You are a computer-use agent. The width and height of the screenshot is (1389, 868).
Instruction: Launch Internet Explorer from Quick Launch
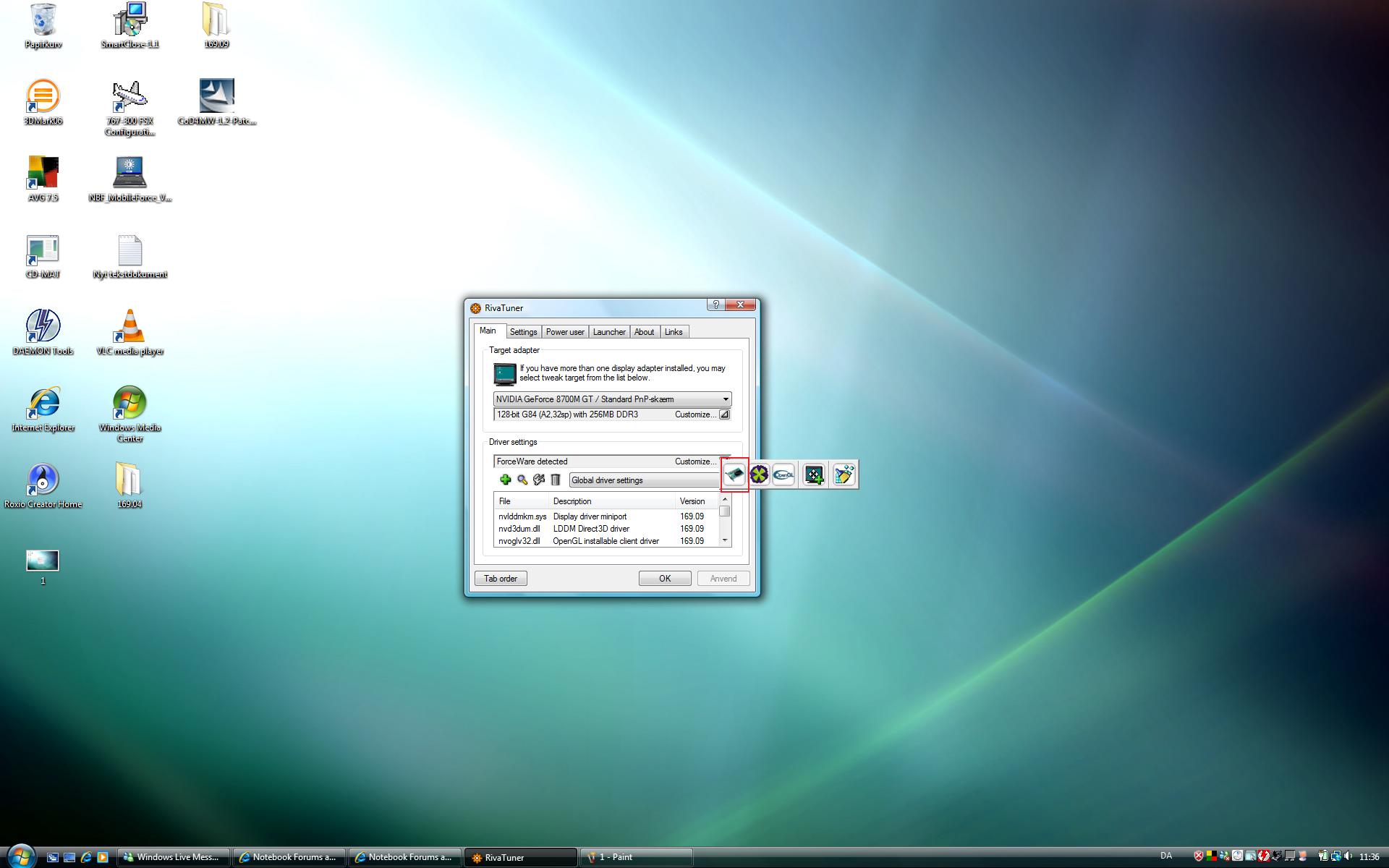click(x=86, y=857)
